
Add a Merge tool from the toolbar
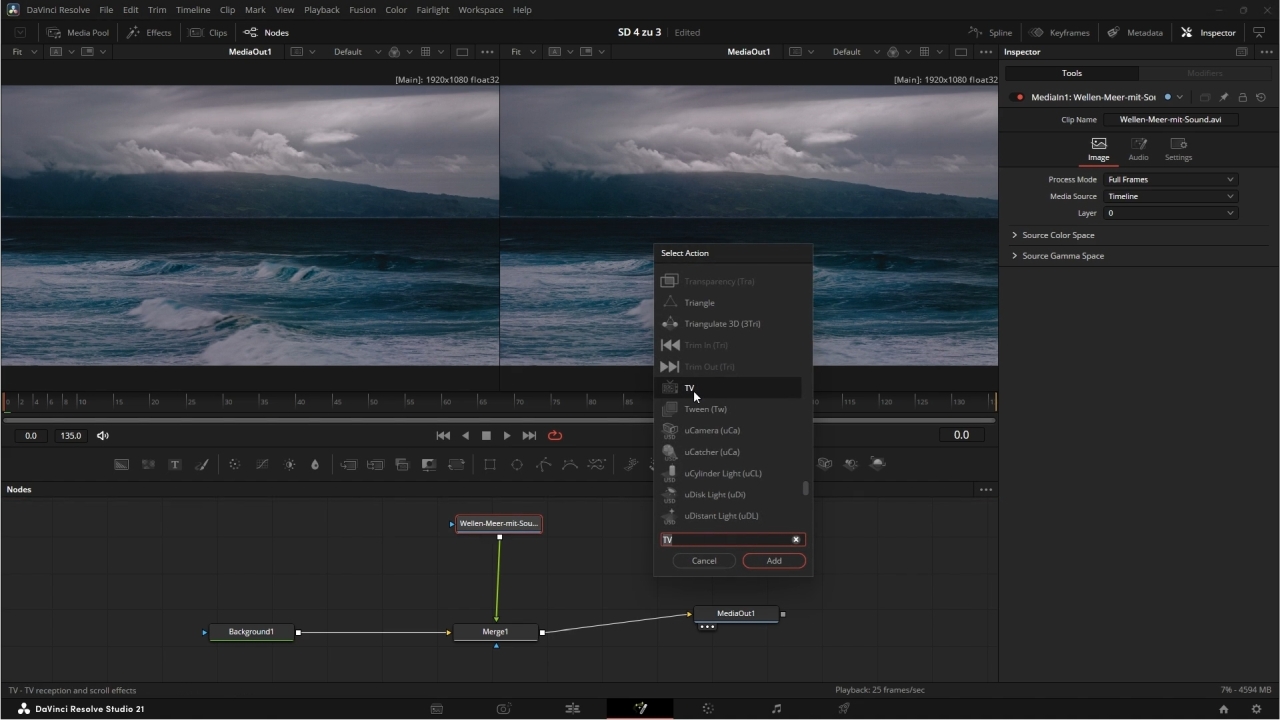point(349,464)
